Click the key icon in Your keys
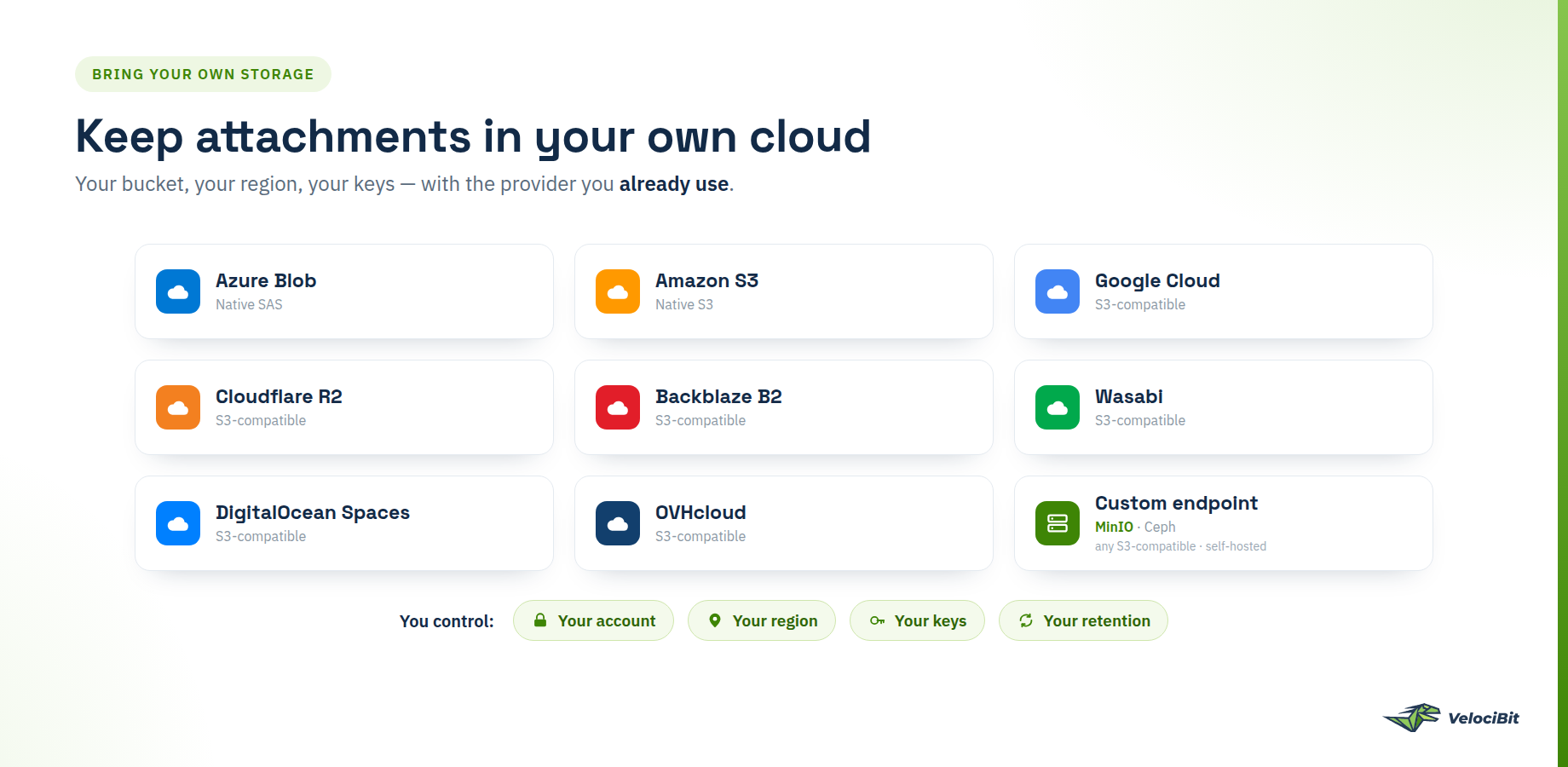Viewport: 1568px width, 767px height. [x=877, y=620]
